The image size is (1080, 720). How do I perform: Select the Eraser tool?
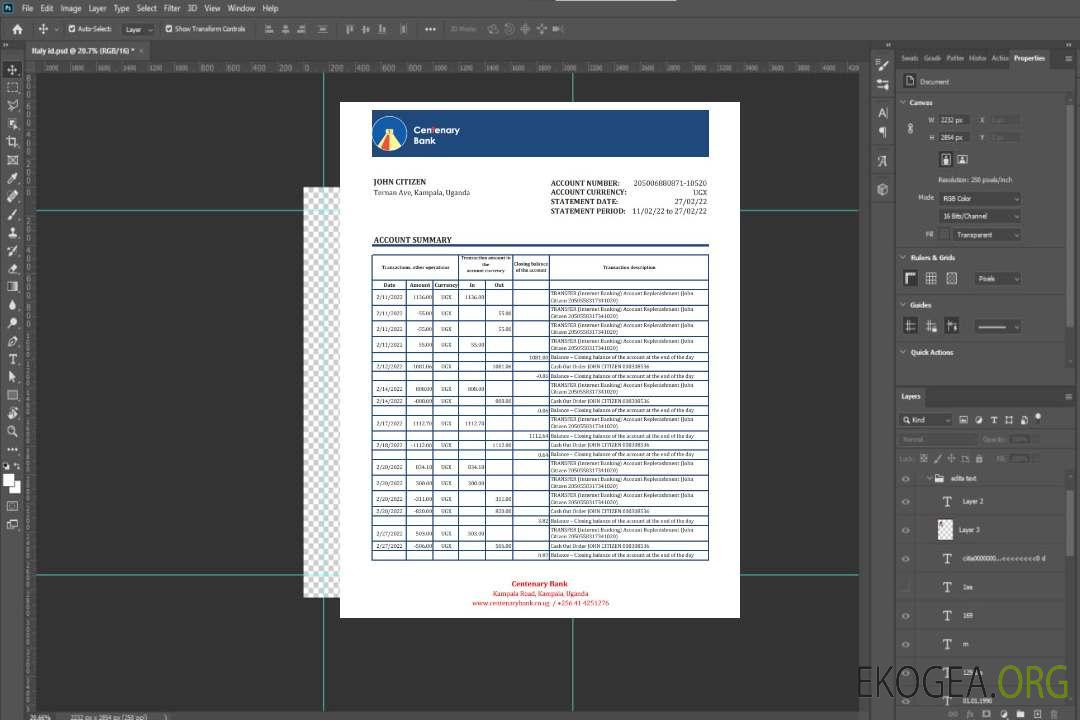(13, 268)
